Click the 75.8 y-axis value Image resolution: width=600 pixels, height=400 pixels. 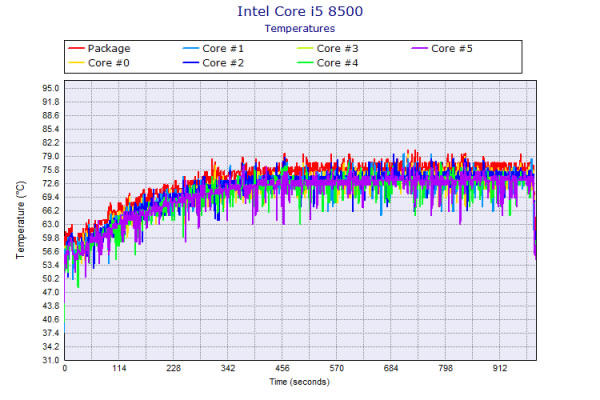[x=51, y=170]
